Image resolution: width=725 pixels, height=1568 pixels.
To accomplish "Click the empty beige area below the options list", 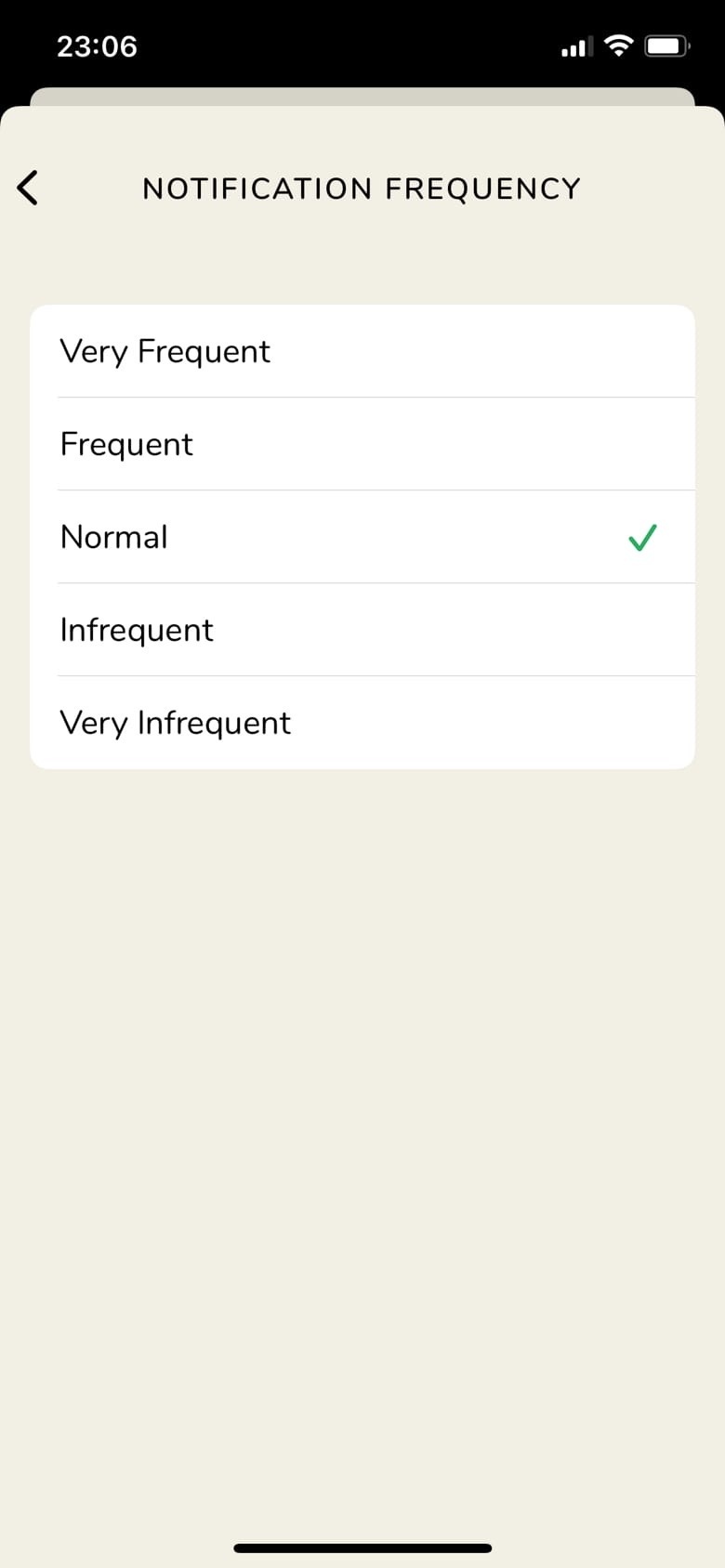I will click(362, 1115).
